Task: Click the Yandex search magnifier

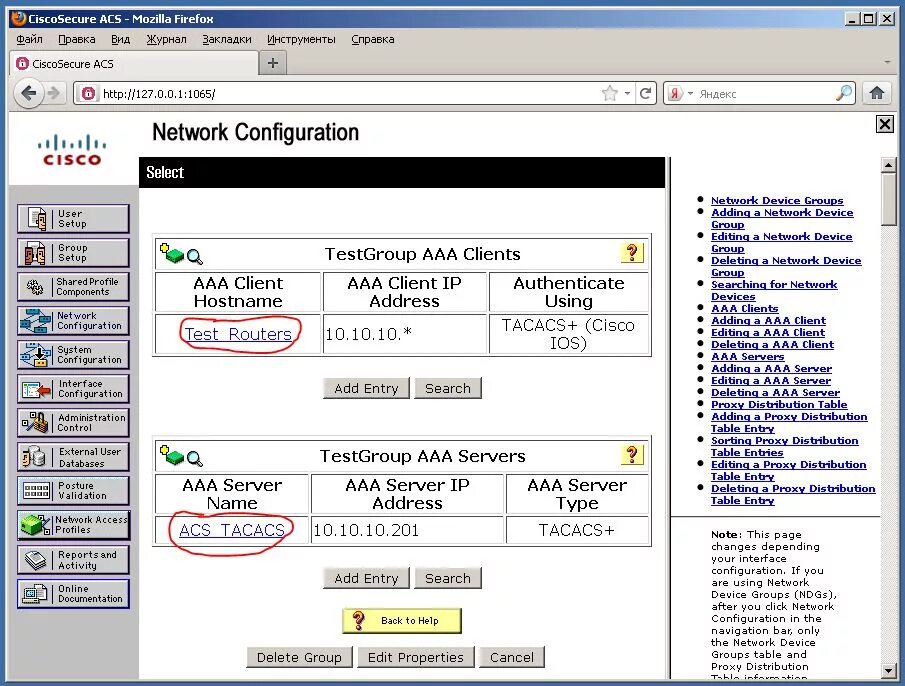Action: coord(844,93)
